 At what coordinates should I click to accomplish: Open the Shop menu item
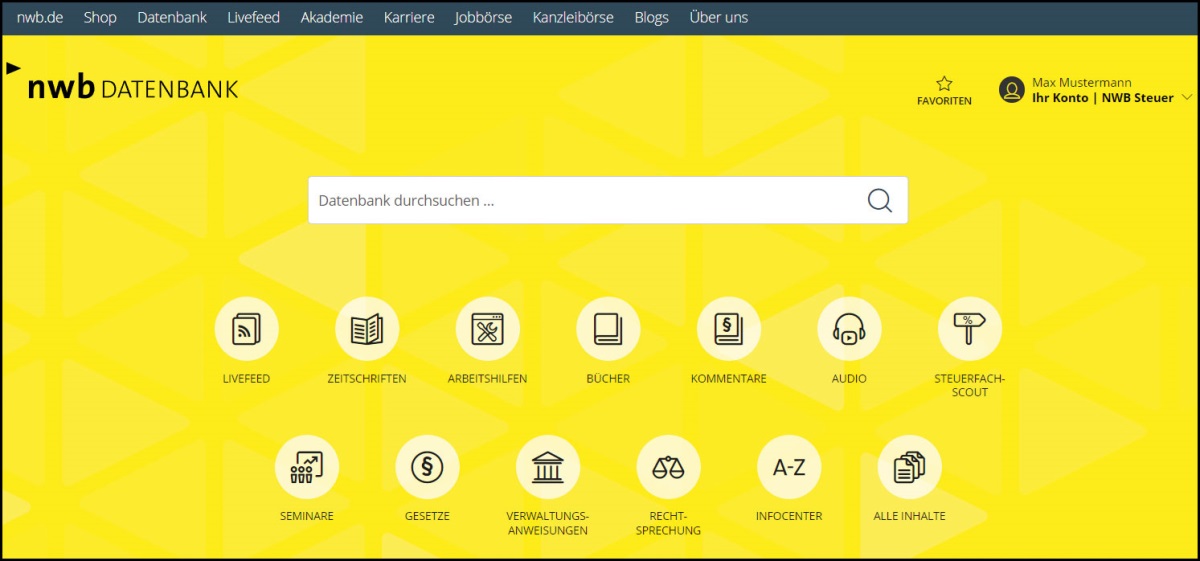pyautogui.click(x=100, y=17)
